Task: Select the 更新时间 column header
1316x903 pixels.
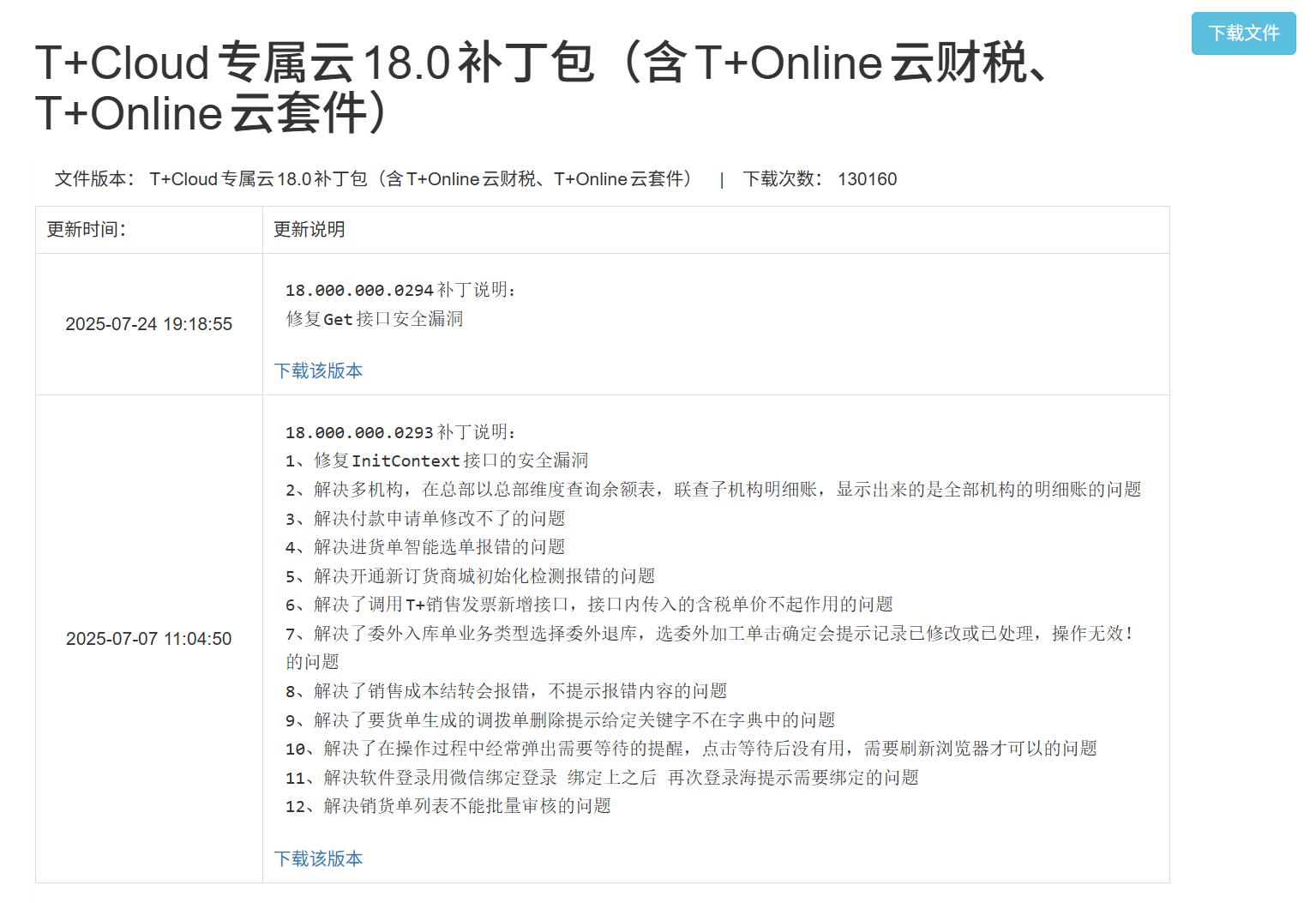Action: point(87,230)
